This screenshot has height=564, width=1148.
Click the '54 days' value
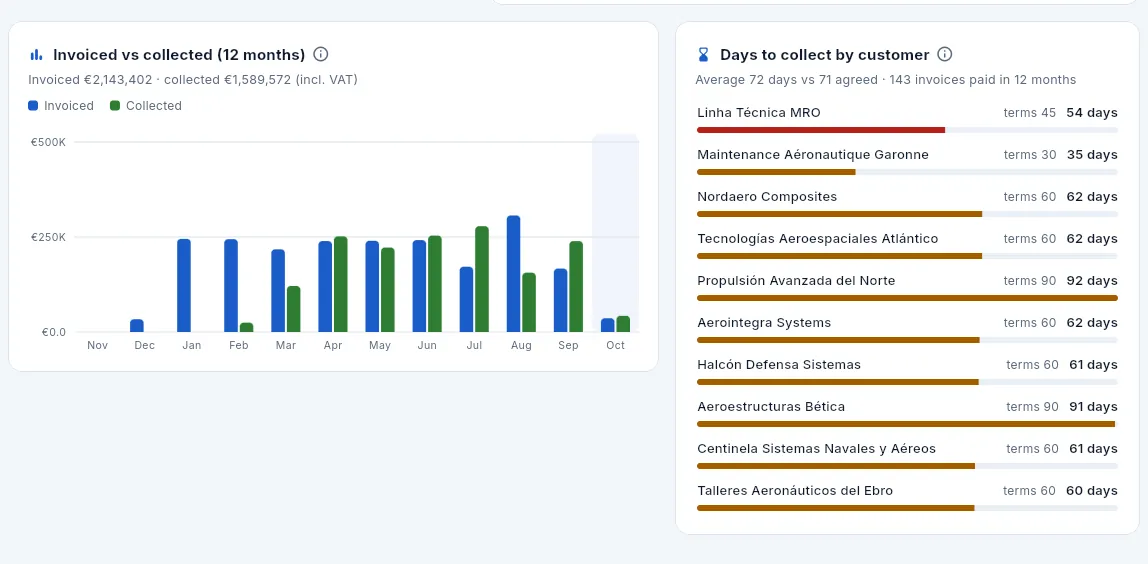pos(1092,113)
